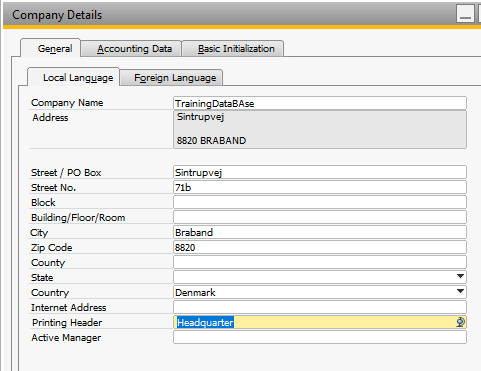Viewport: 481px width, 371px height.
Task: Click the Street No. field with 71b
Action: pyautogui.click(x=320, y=187)
